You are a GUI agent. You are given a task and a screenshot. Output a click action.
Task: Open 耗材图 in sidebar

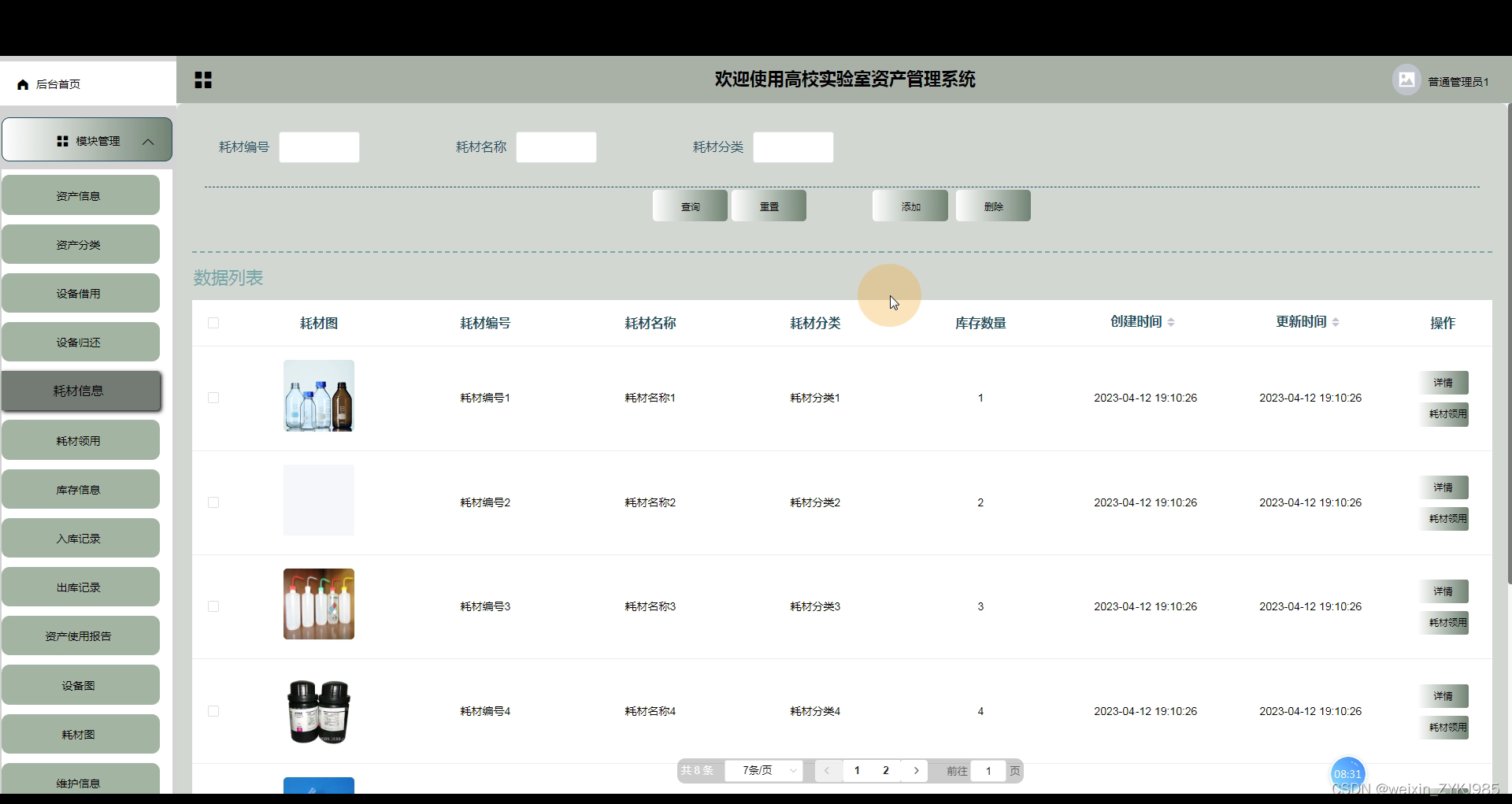click(80, 734)
